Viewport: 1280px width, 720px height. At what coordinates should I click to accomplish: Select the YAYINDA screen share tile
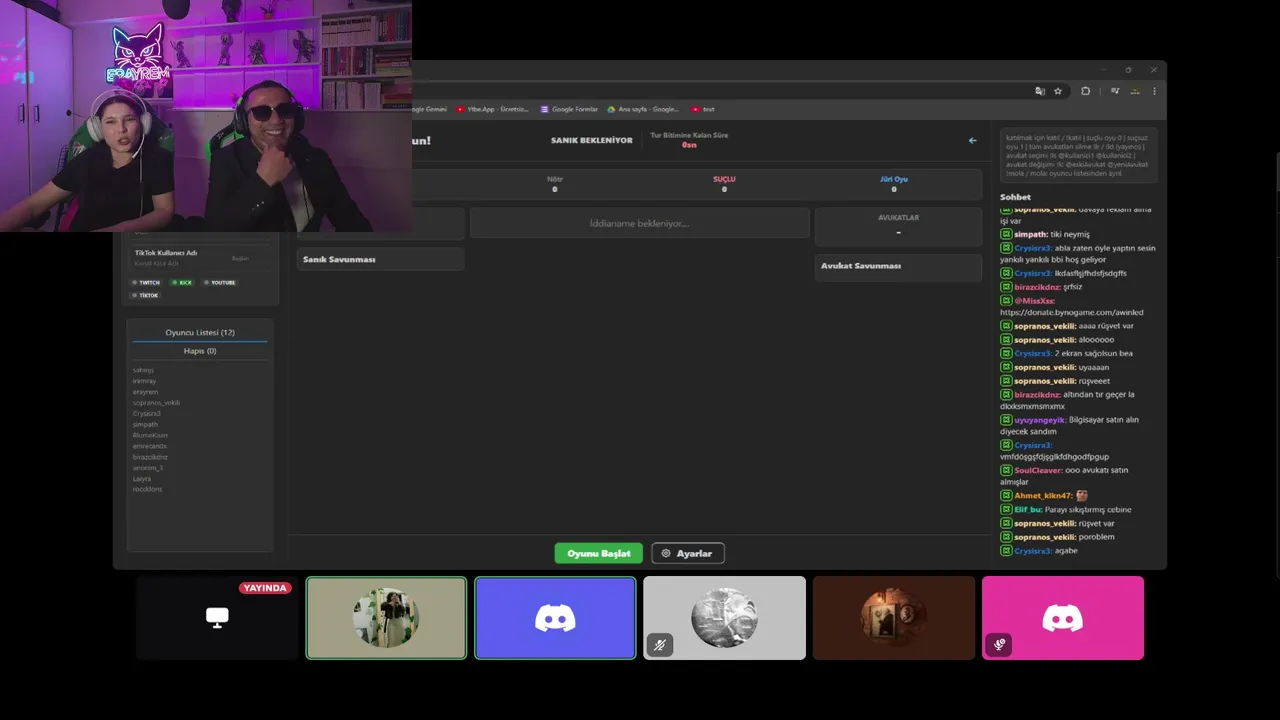[x=217, y=618]
